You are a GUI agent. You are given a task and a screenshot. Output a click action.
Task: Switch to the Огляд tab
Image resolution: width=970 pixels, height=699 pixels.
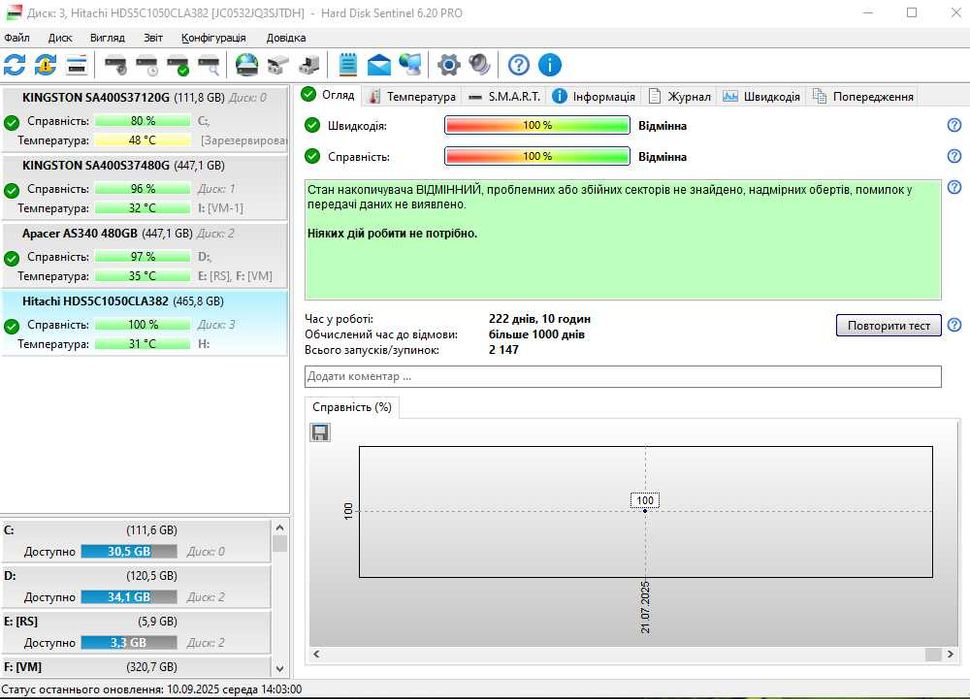point(328,95)
